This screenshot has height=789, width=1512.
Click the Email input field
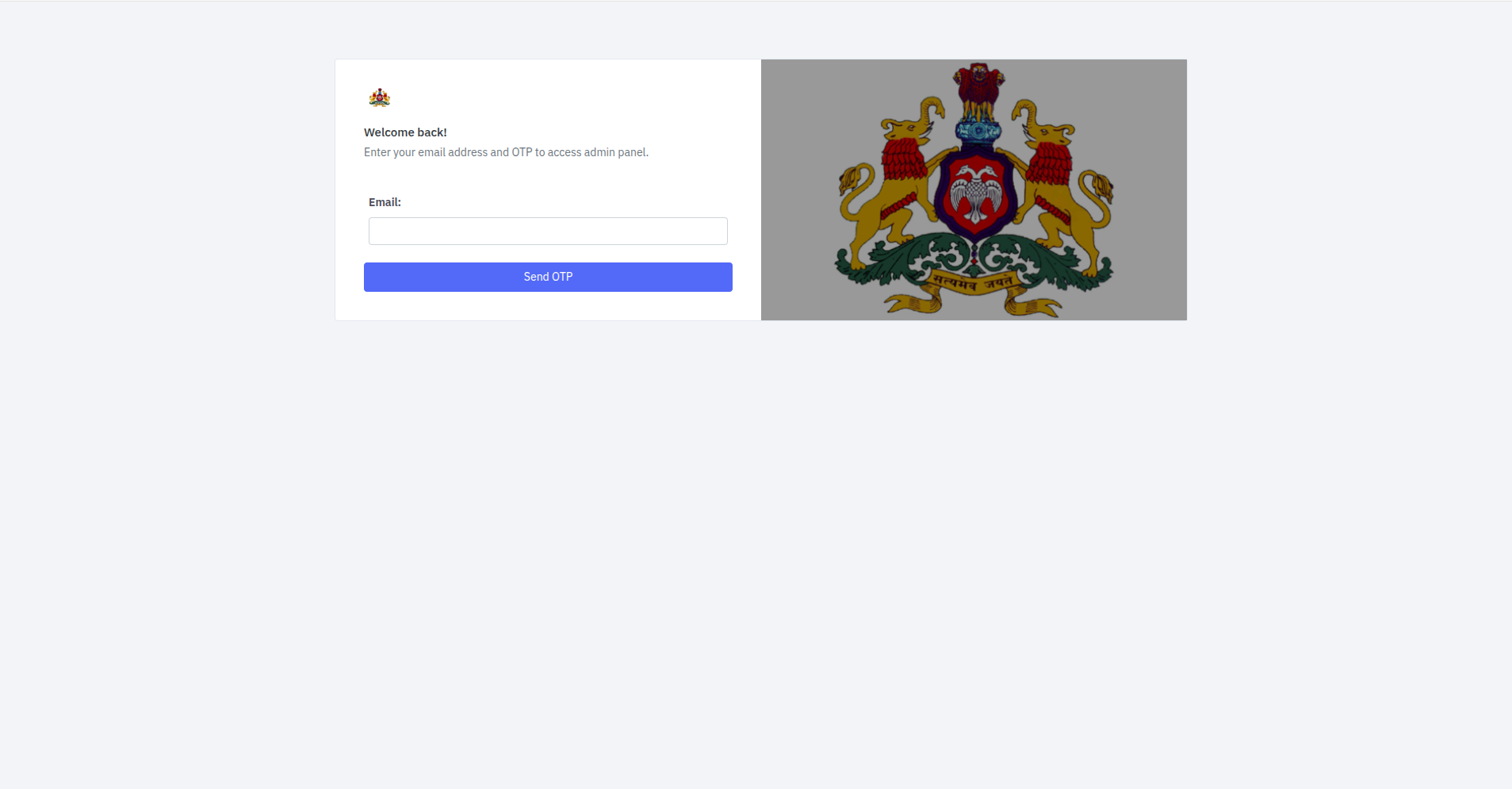tap(548, 231)
